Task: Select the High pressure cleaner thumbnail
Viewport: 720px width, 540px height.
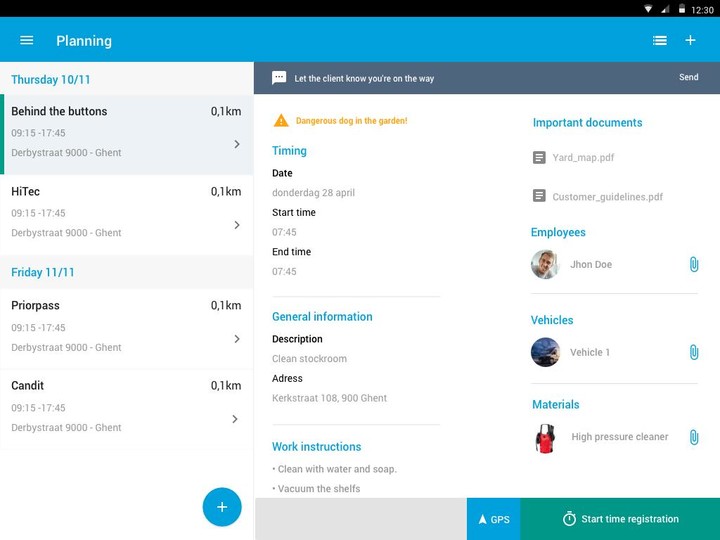Action: [x=545, y=438]
